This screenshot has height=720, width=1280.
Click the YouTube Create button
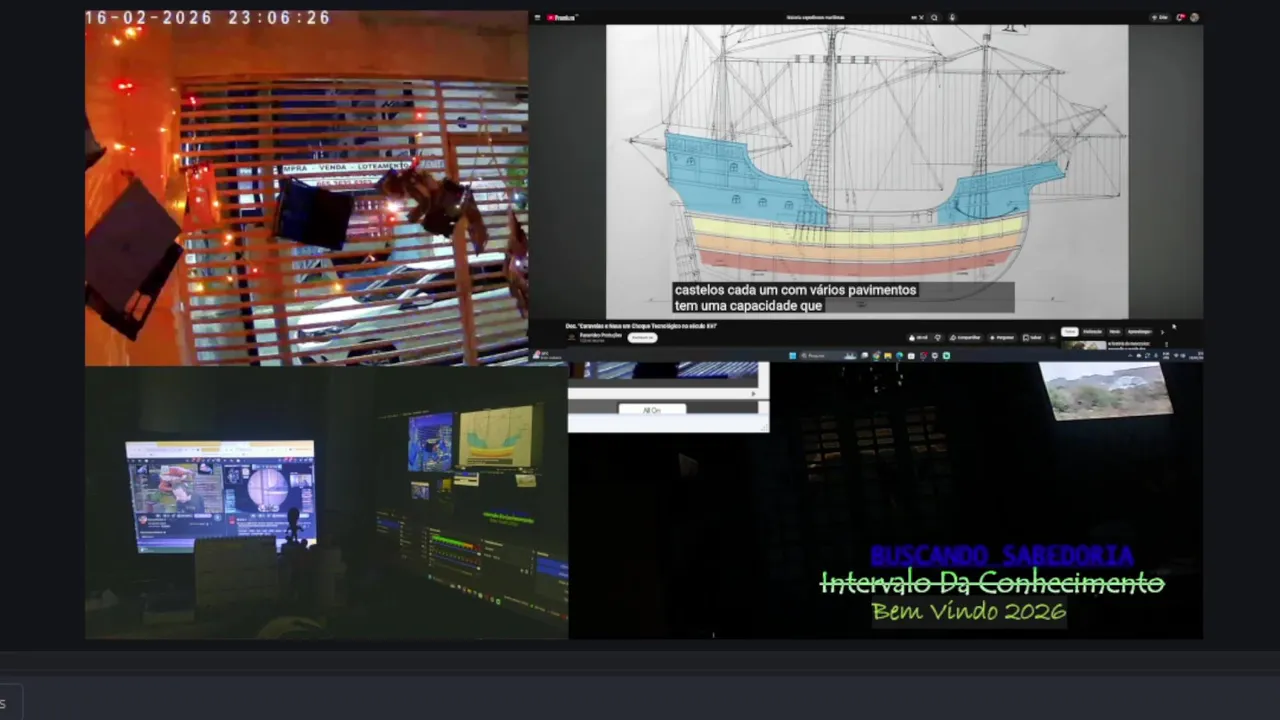tap(1160, 17)
